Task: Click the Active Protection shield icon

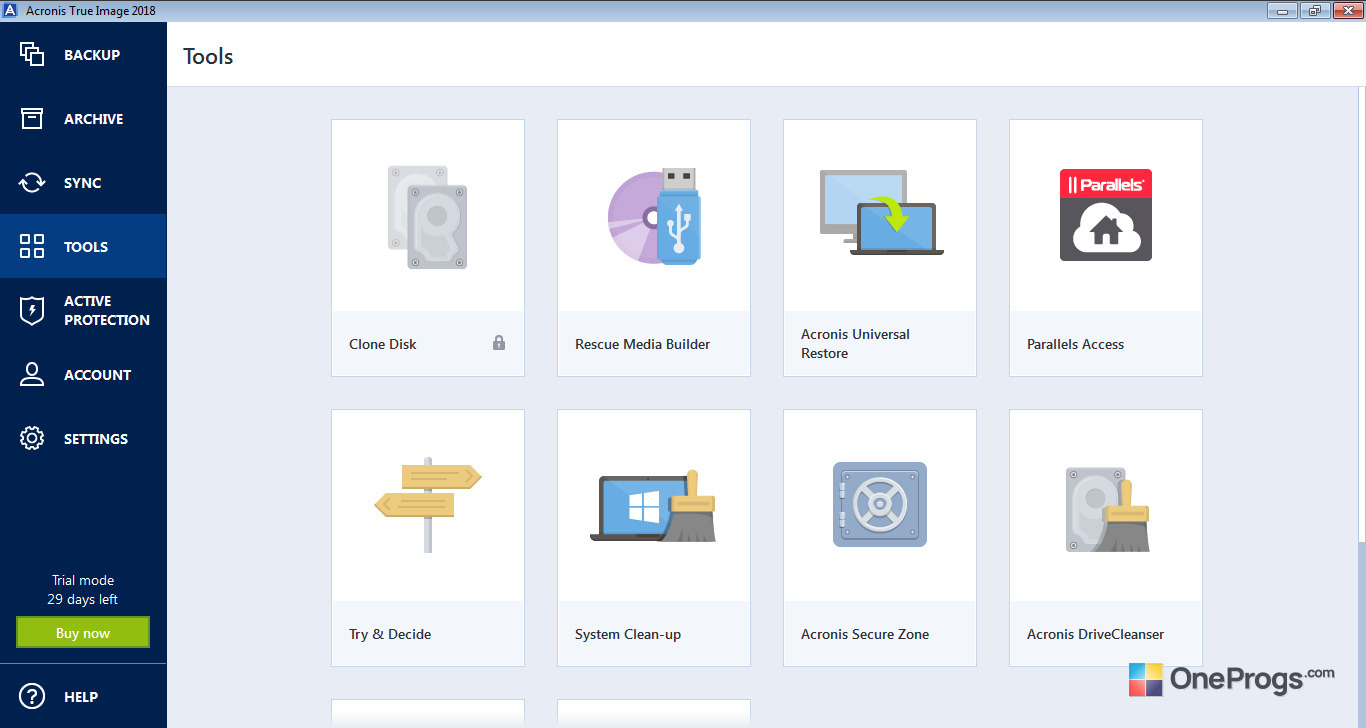Action: coord(32,310)
